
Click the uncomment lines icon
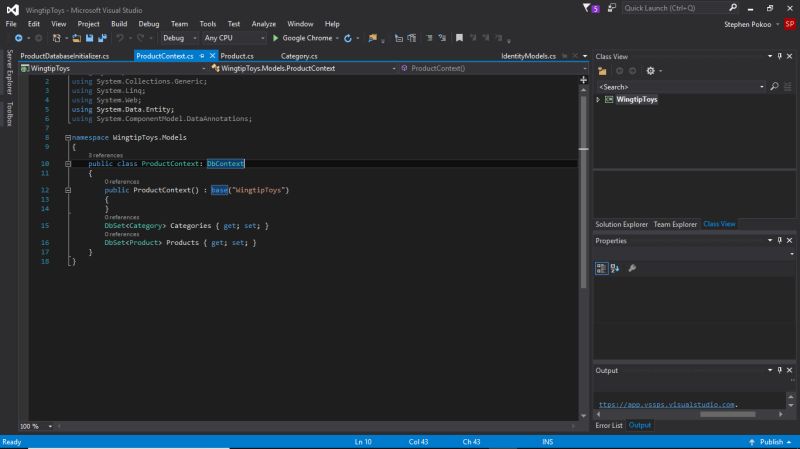tap(442, 38)
